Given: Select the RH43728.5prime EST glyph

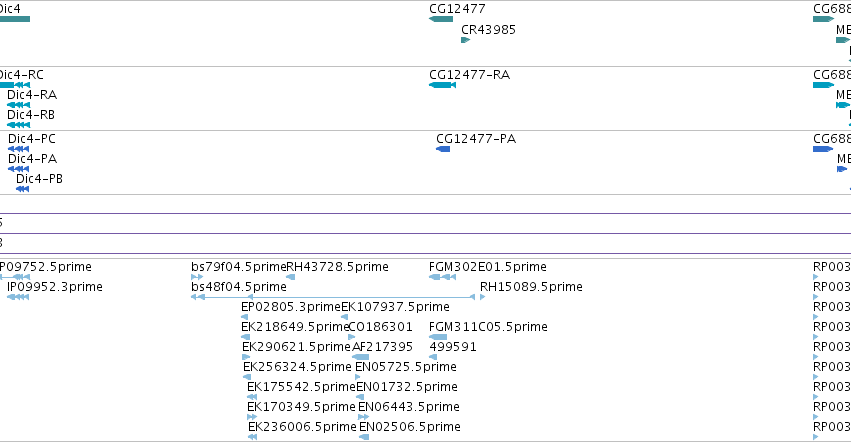Looking at the screenshot, I should coord(290,277).
